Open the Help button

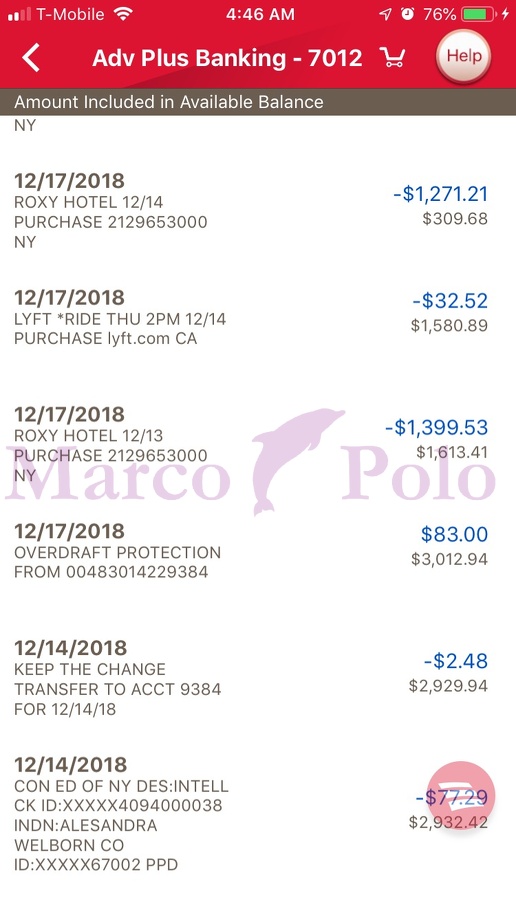(463, 56)
